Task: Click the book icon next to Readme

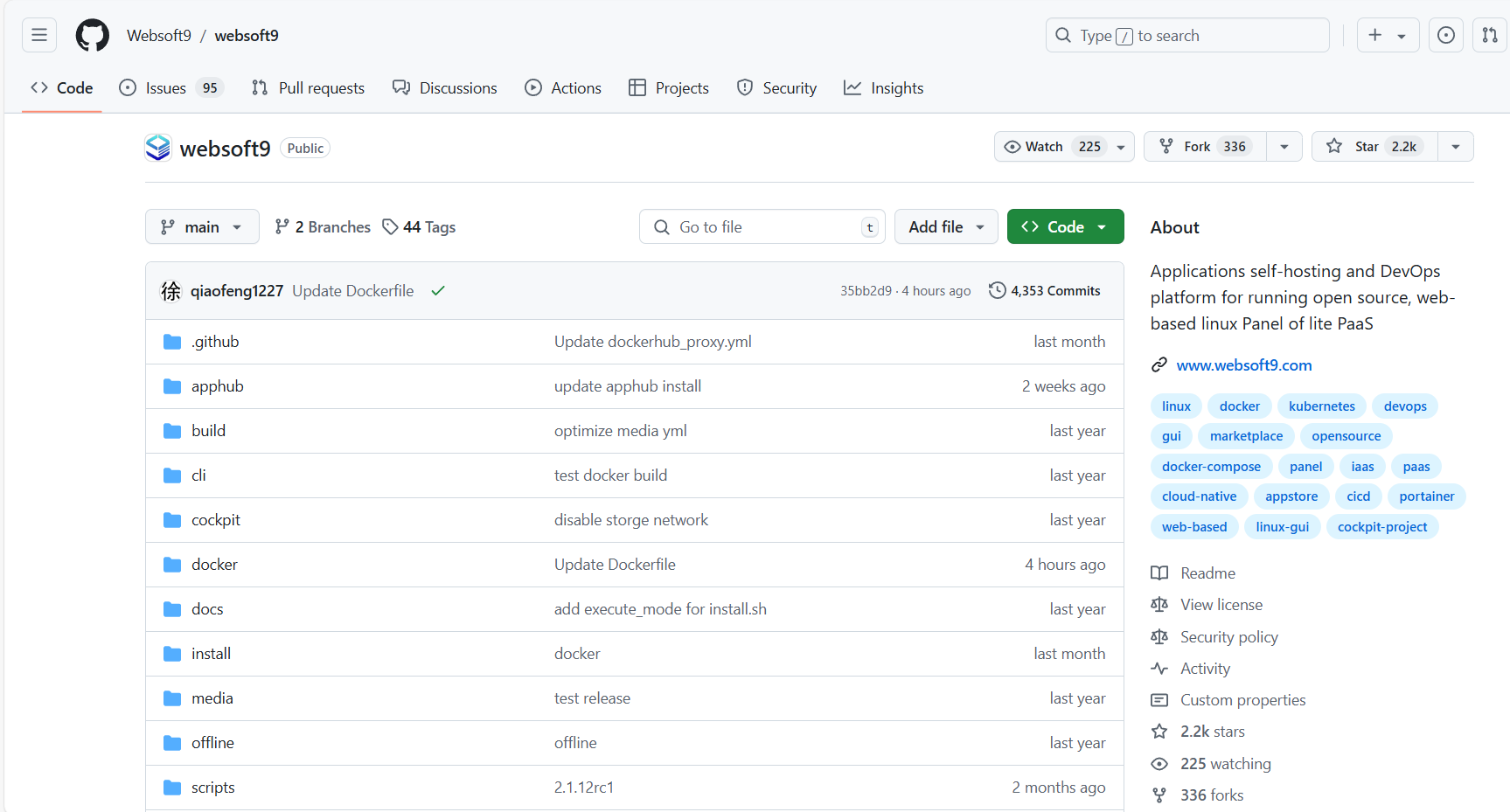Action: point(1159,573)
